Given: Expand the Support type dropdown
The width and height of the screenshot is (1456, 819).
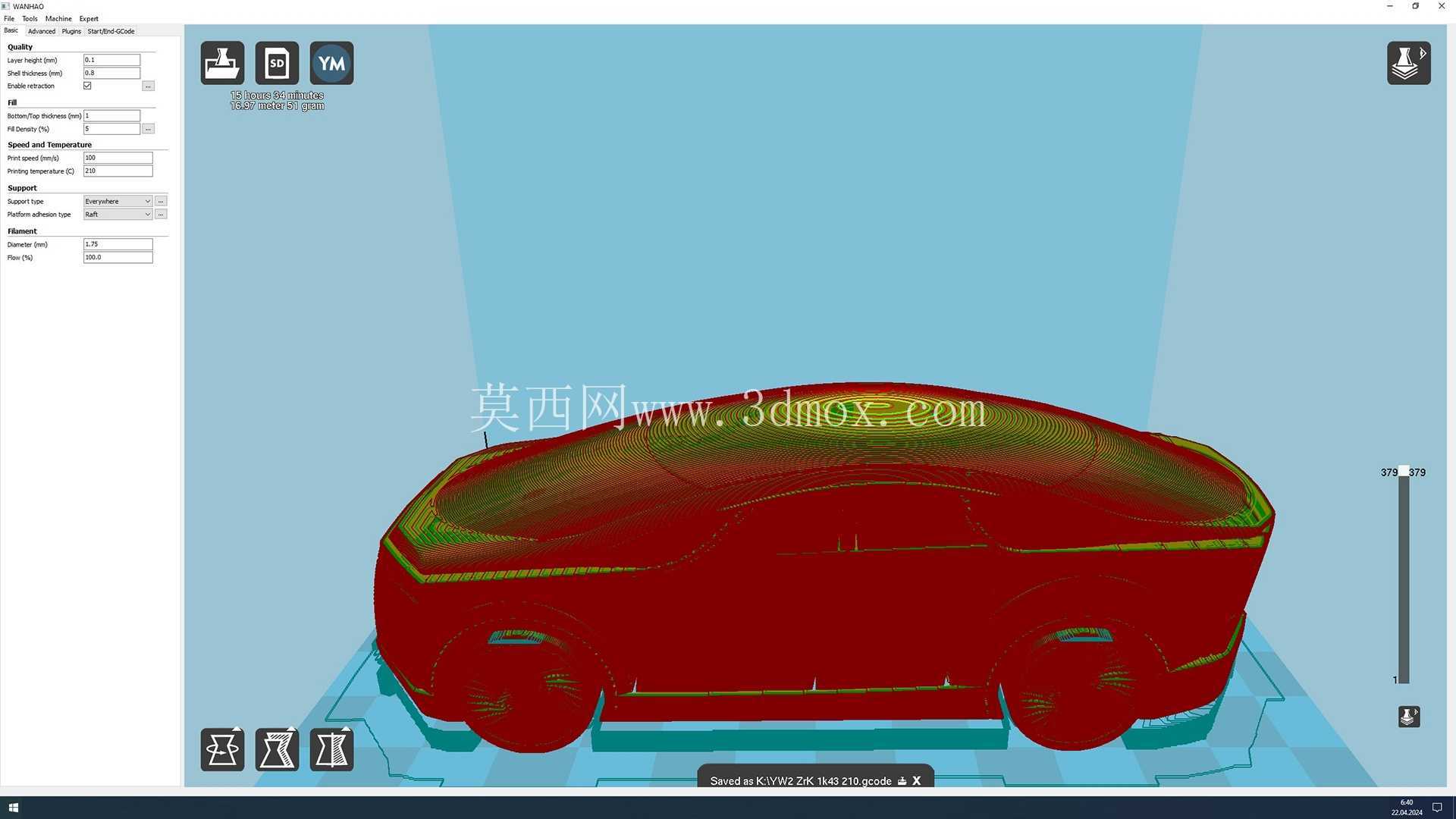Looking at the screenshot, I should [118, 202].
